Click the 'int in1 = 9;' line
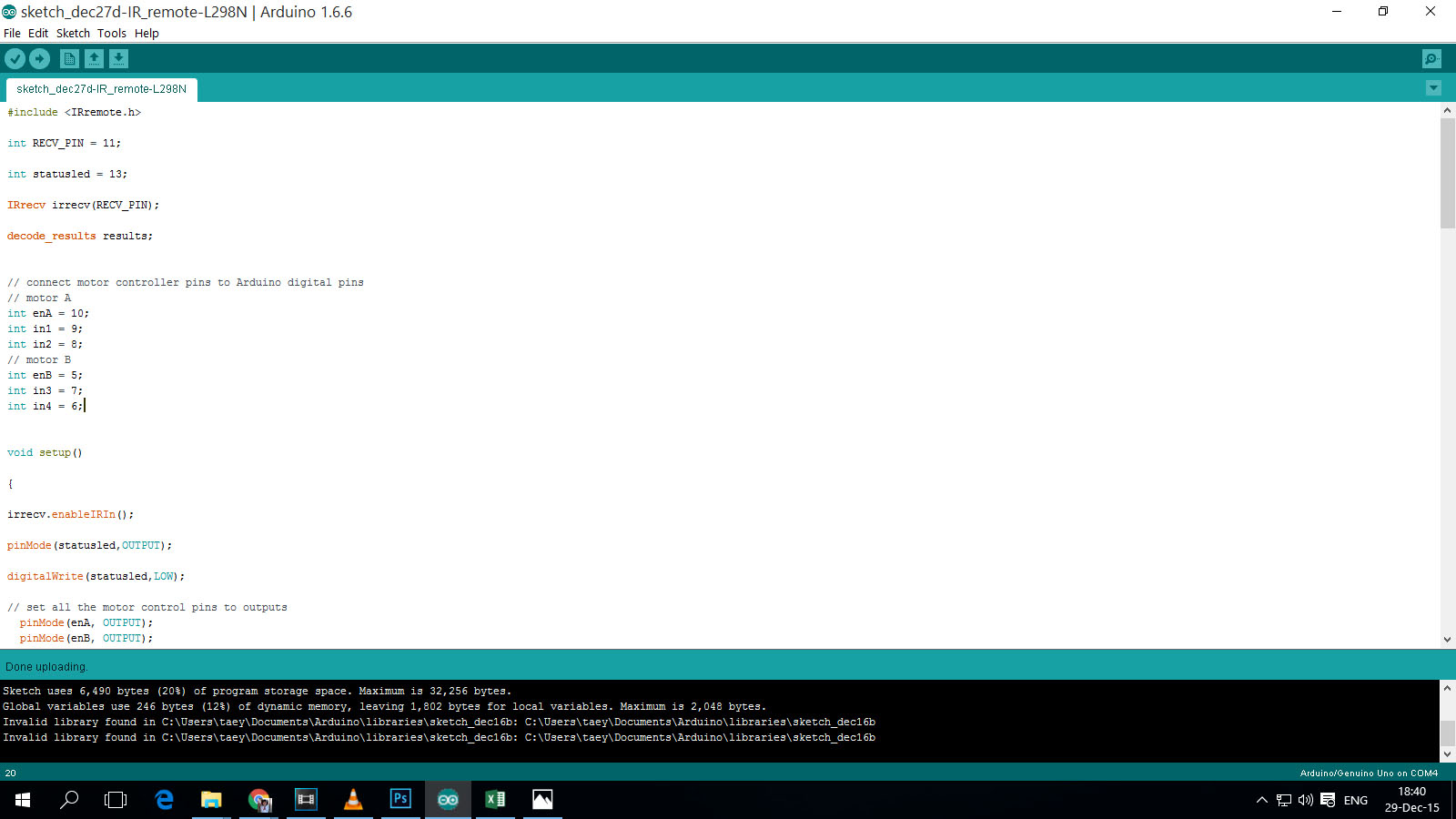The width and height of the screenshot is (1456, 819). 45,329
